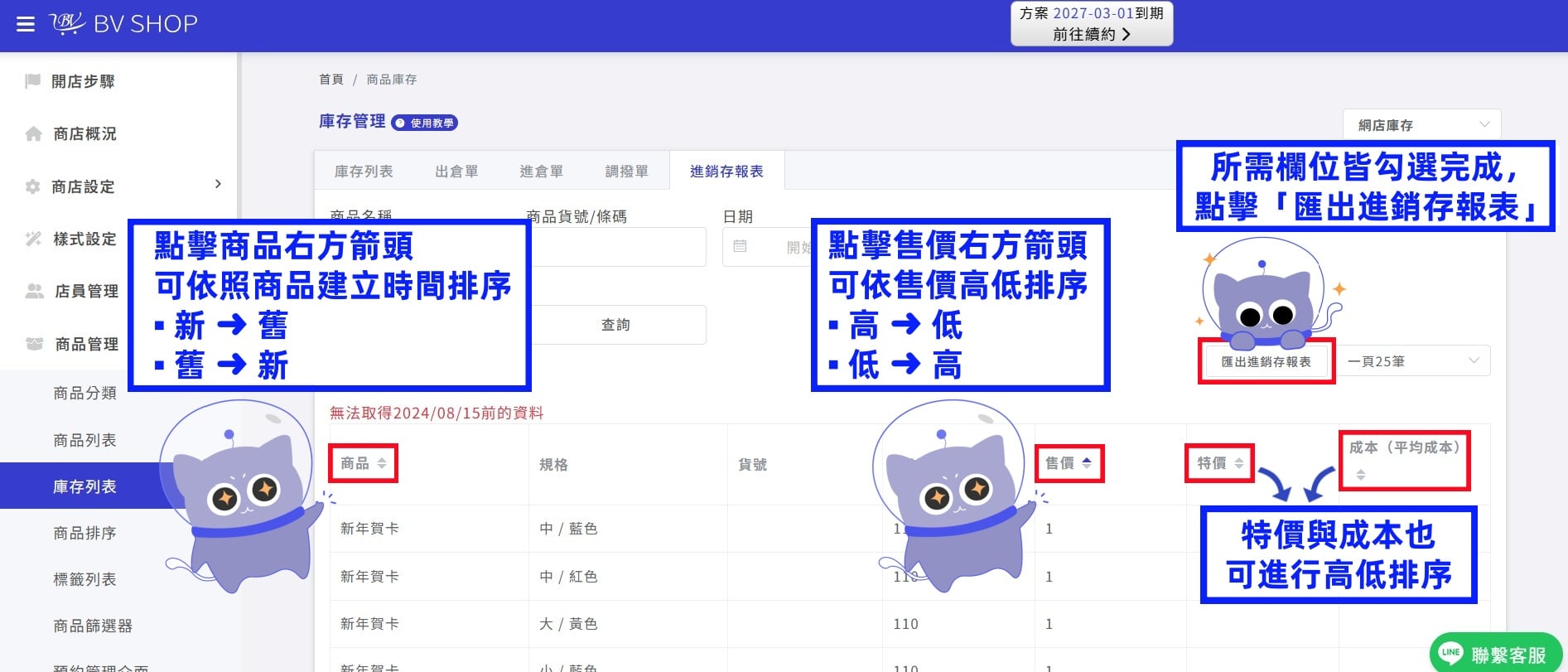Click the 商品貨號/條碼 input field
Screen dimensions: 1568x672
point(616,247)
